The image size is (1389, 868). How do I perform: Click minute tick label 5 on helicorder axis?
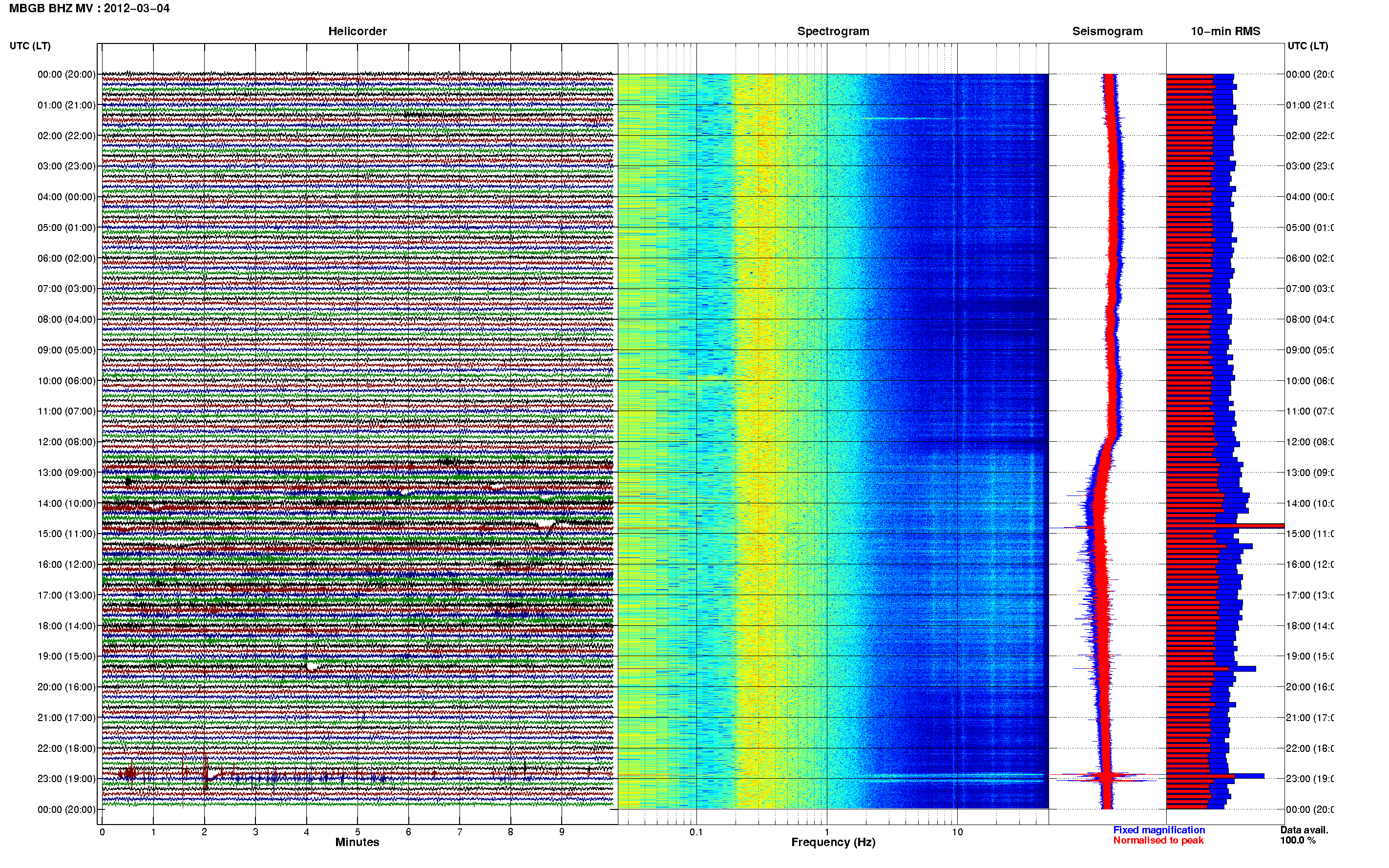(x=358, y=832)
